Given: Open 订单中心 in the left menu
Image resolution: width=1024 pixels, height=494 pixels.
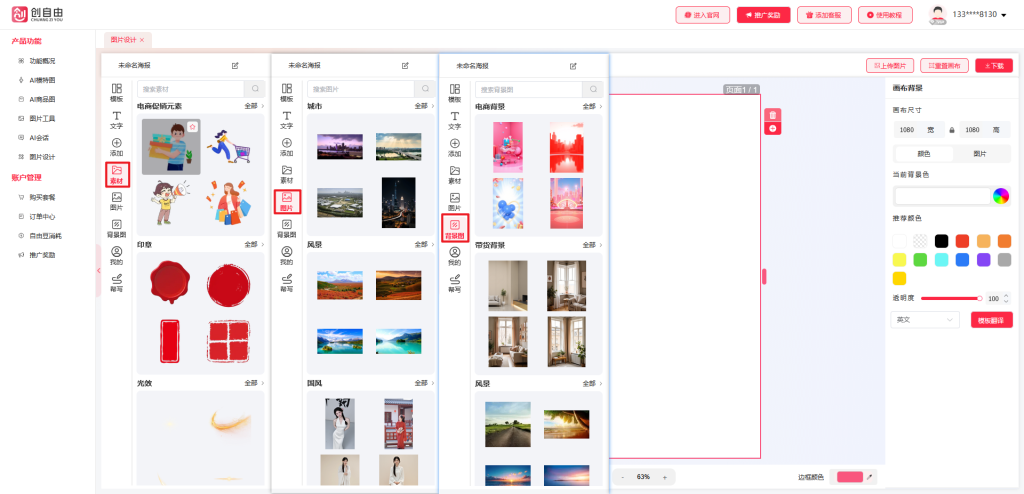Looking at the screenshot, I should [43, 215].
